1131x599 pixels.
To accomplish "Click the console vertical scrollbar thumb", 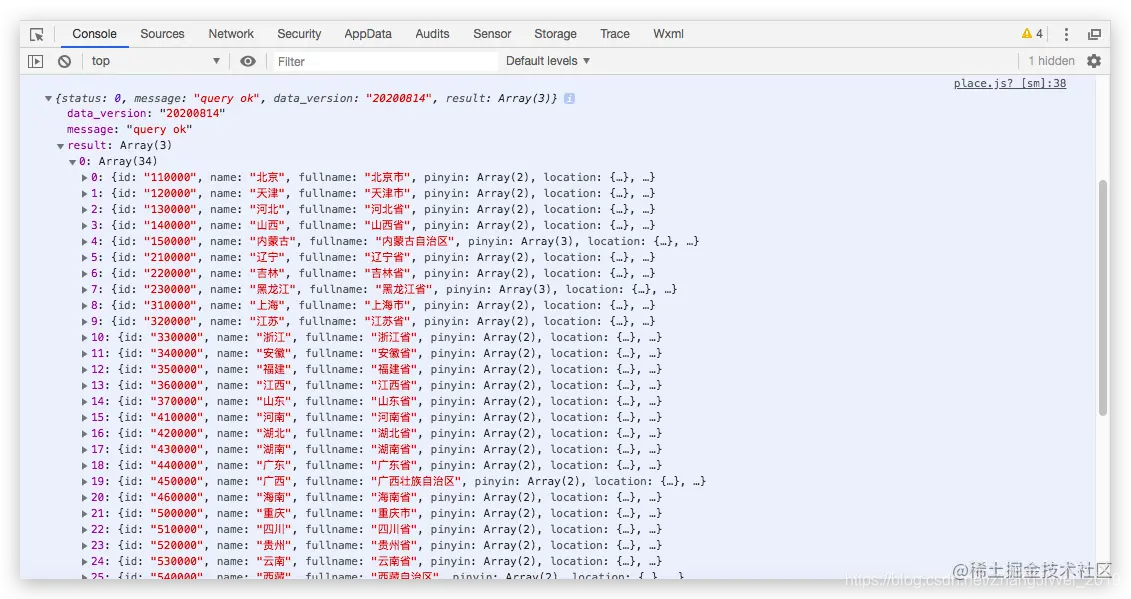I will click(1102, 298).
